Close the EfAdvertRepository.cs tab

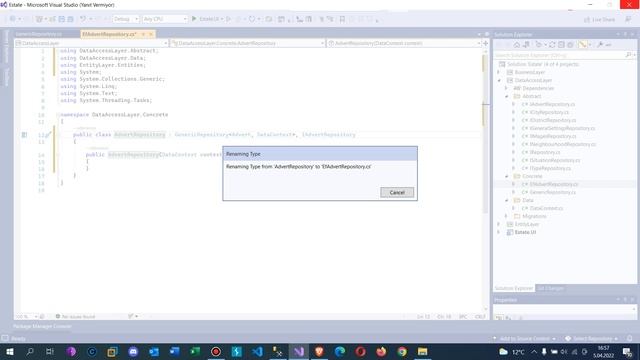point(151,34)
